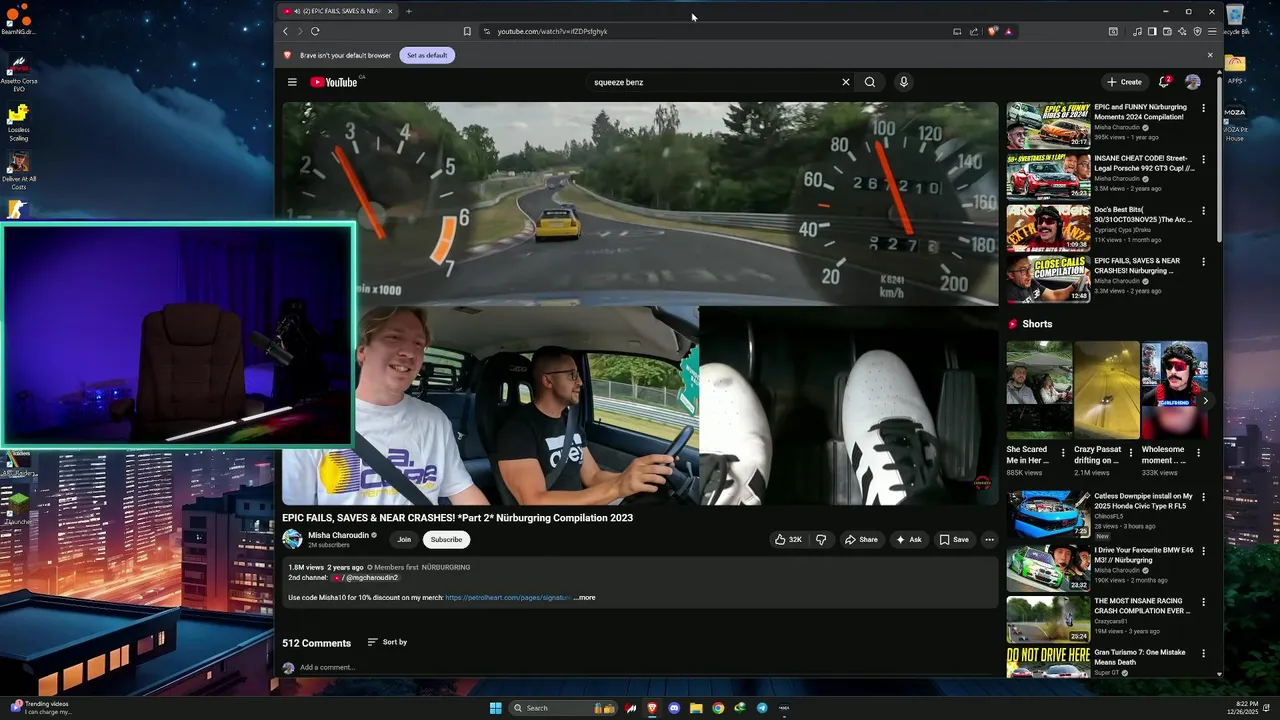Dismiss the default browser banner

[x=1210, y=55]
